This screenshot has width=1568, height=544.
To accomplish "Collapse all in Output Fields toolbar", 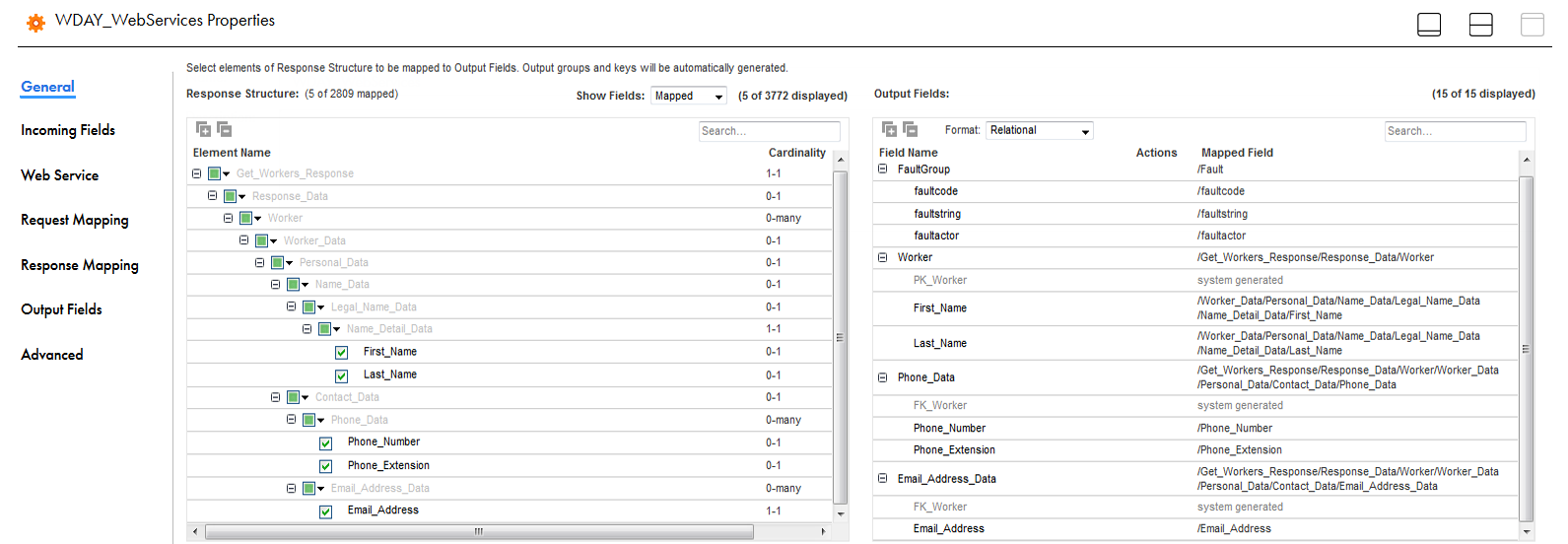I will pyautogui.click(x=910, y=129).
